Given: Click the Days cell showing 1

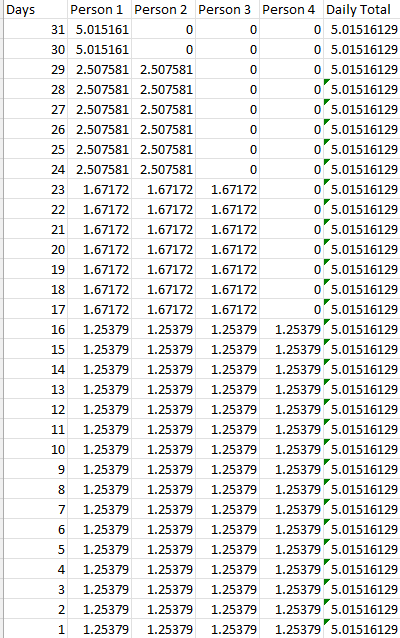Looking at the screenshot, I should (x=35, y=629).
